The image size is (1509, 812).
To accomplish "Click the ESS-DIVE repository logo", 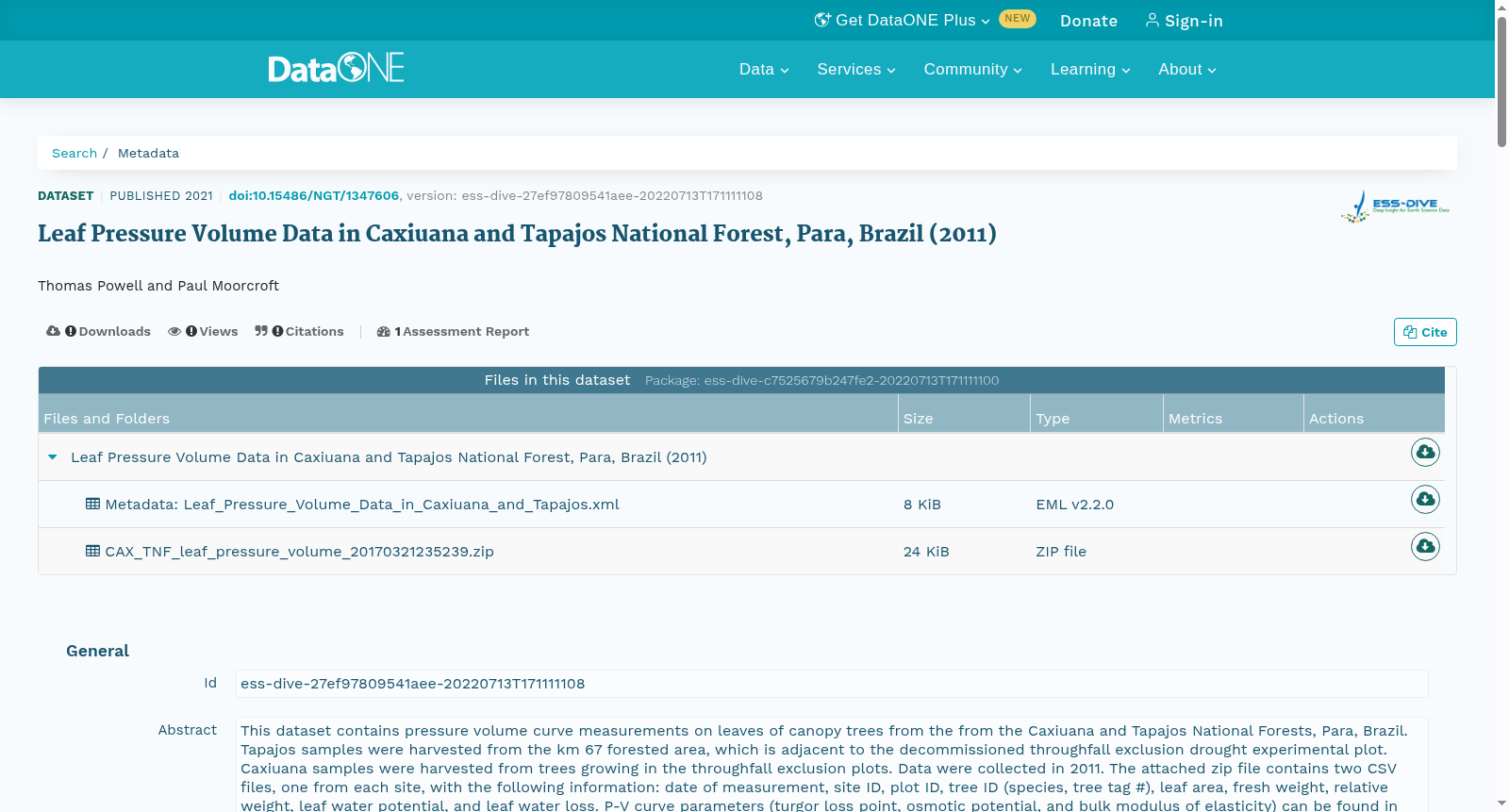I will [x=1396, y=207].
